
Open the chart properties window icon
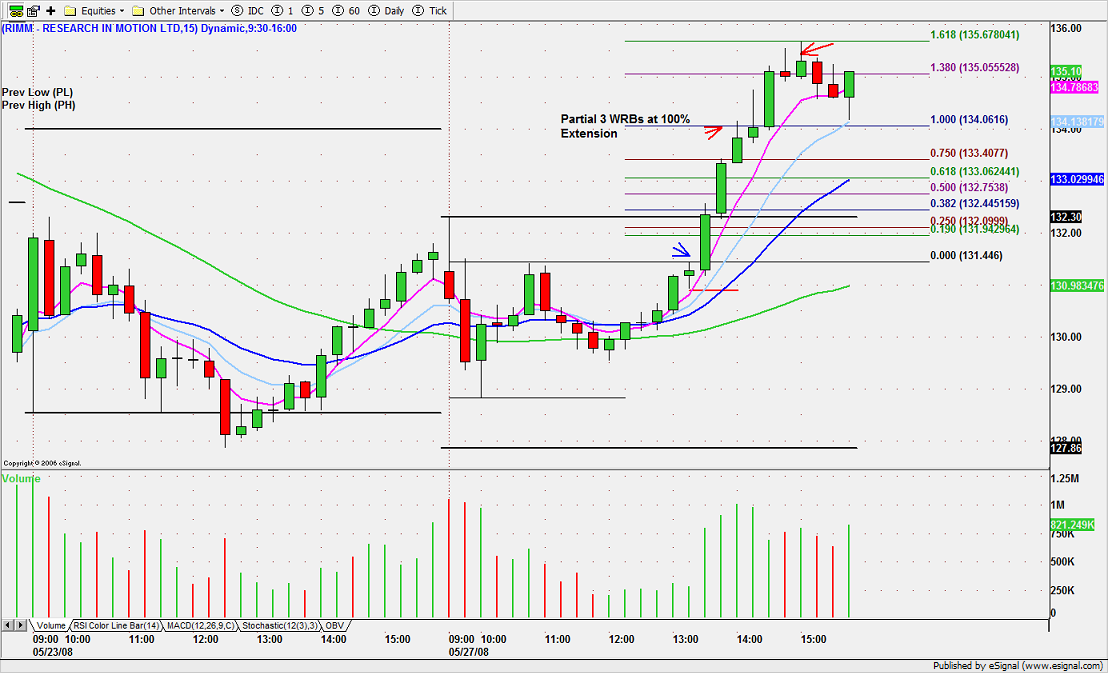click(33, 11)
